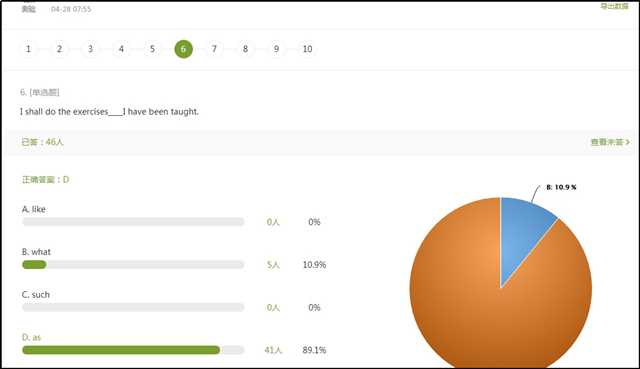Click the B: 10.9% pie chart label
The height and width of the screenshot is (369, 640).
tap(561, 187)
